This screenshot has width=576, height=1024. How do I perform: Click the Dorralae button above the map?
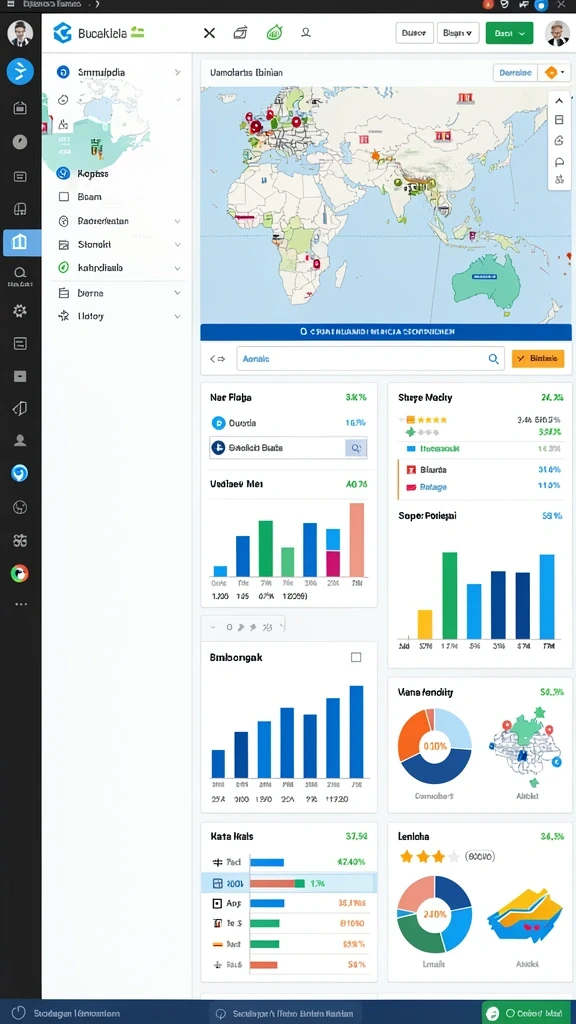tap(515, 72)
